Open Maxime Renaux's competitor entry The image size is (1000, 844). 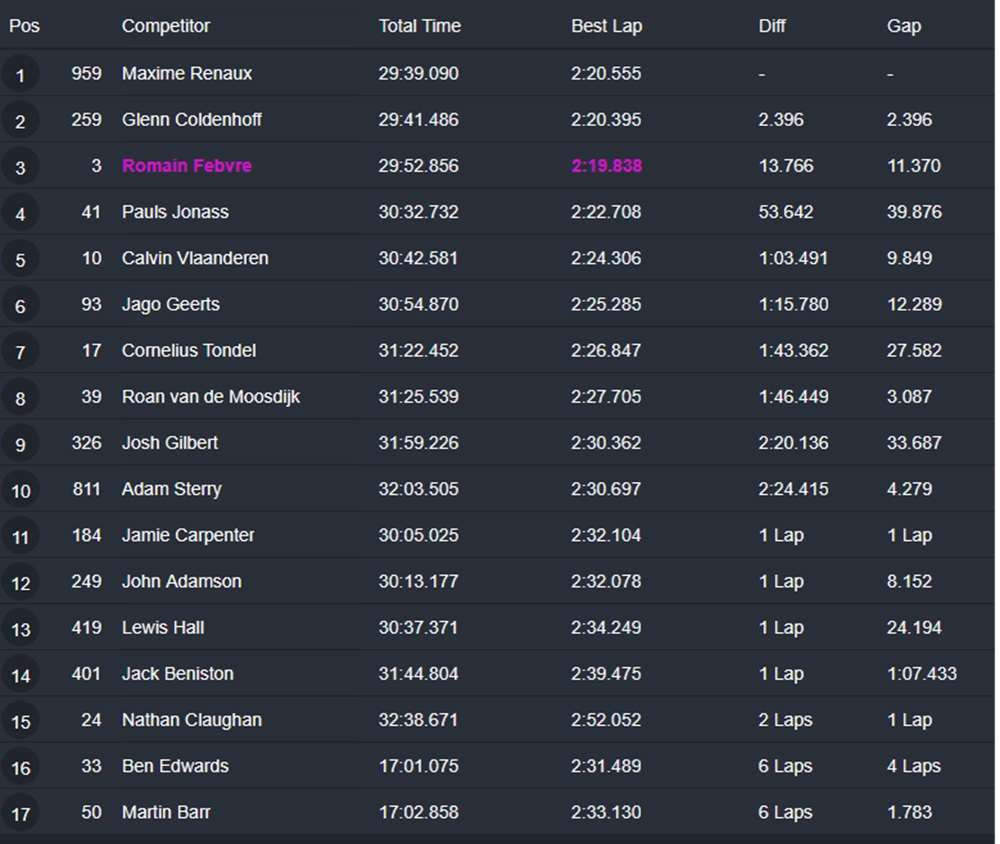pos(187,74)
